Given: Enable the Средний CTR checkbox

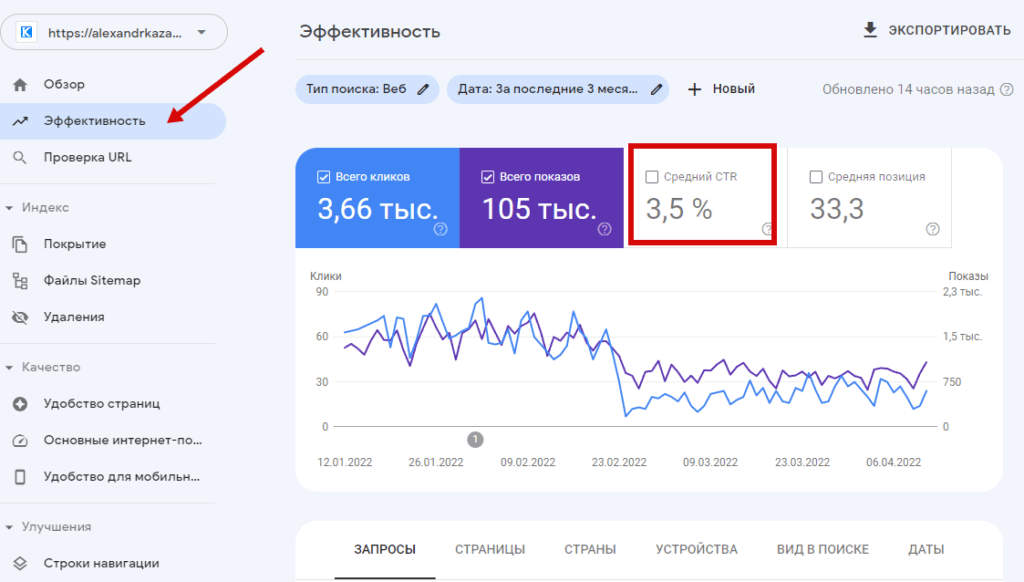Looking at the screenshot, I should point(652,177).
